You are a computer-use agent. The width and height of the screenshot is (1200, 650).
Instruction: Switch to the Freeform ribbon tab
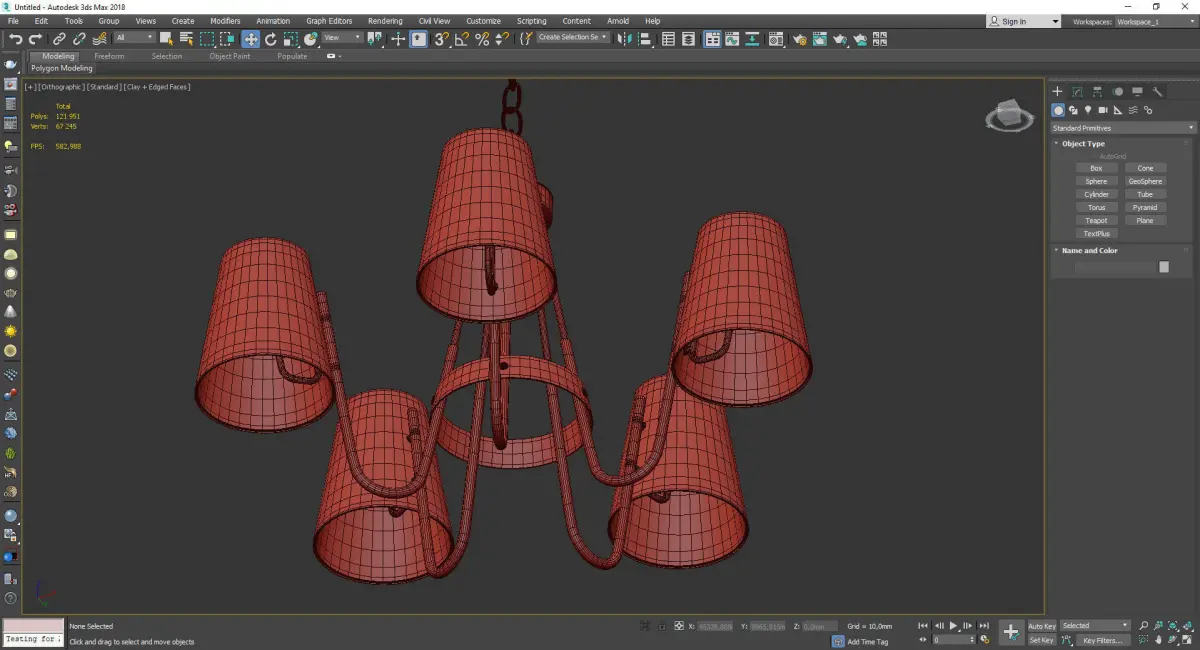click(109, 56)
